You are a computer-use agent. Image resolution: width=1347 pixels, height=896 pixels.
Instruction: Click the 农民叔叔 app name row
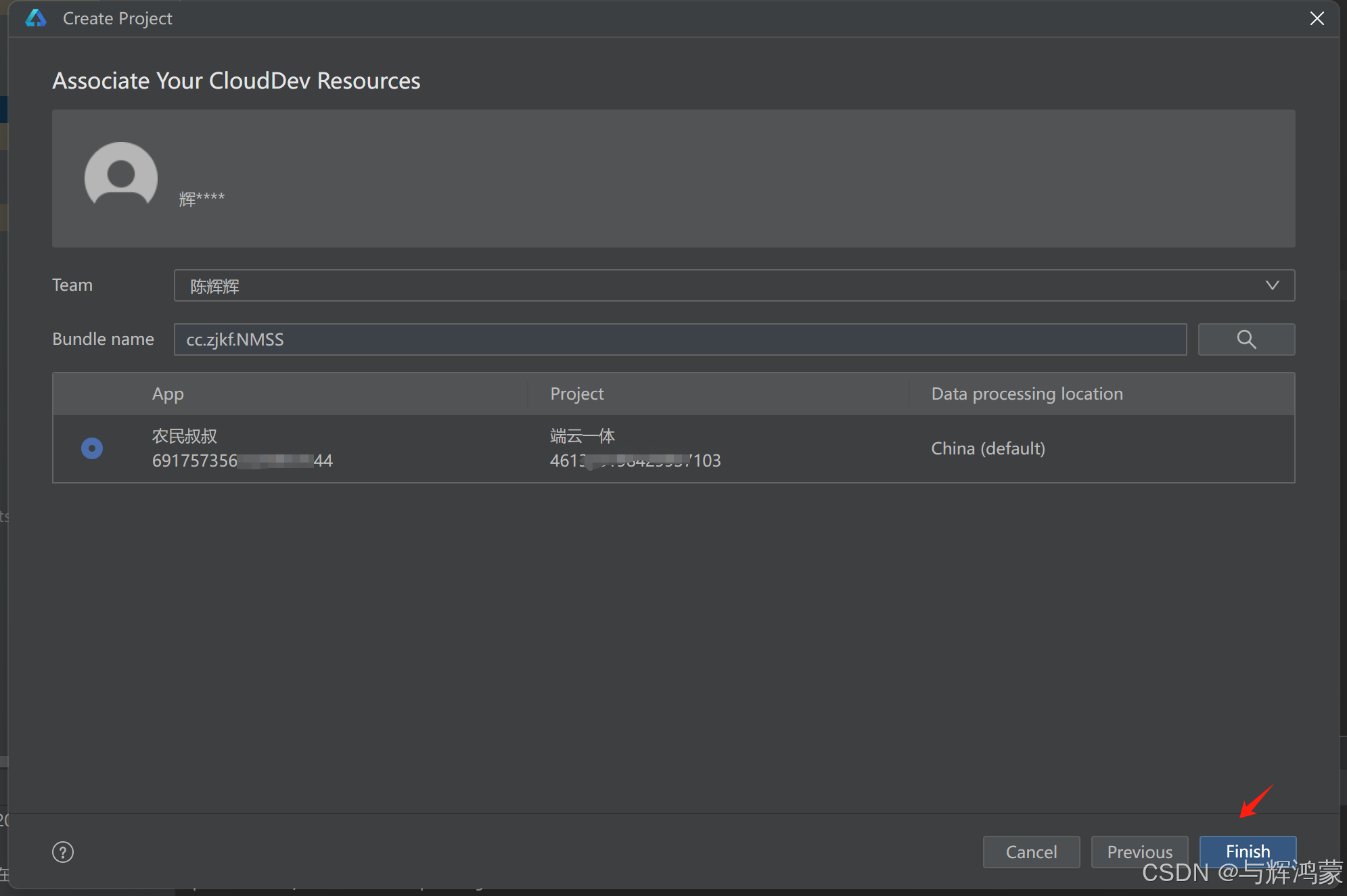[184, 436]
